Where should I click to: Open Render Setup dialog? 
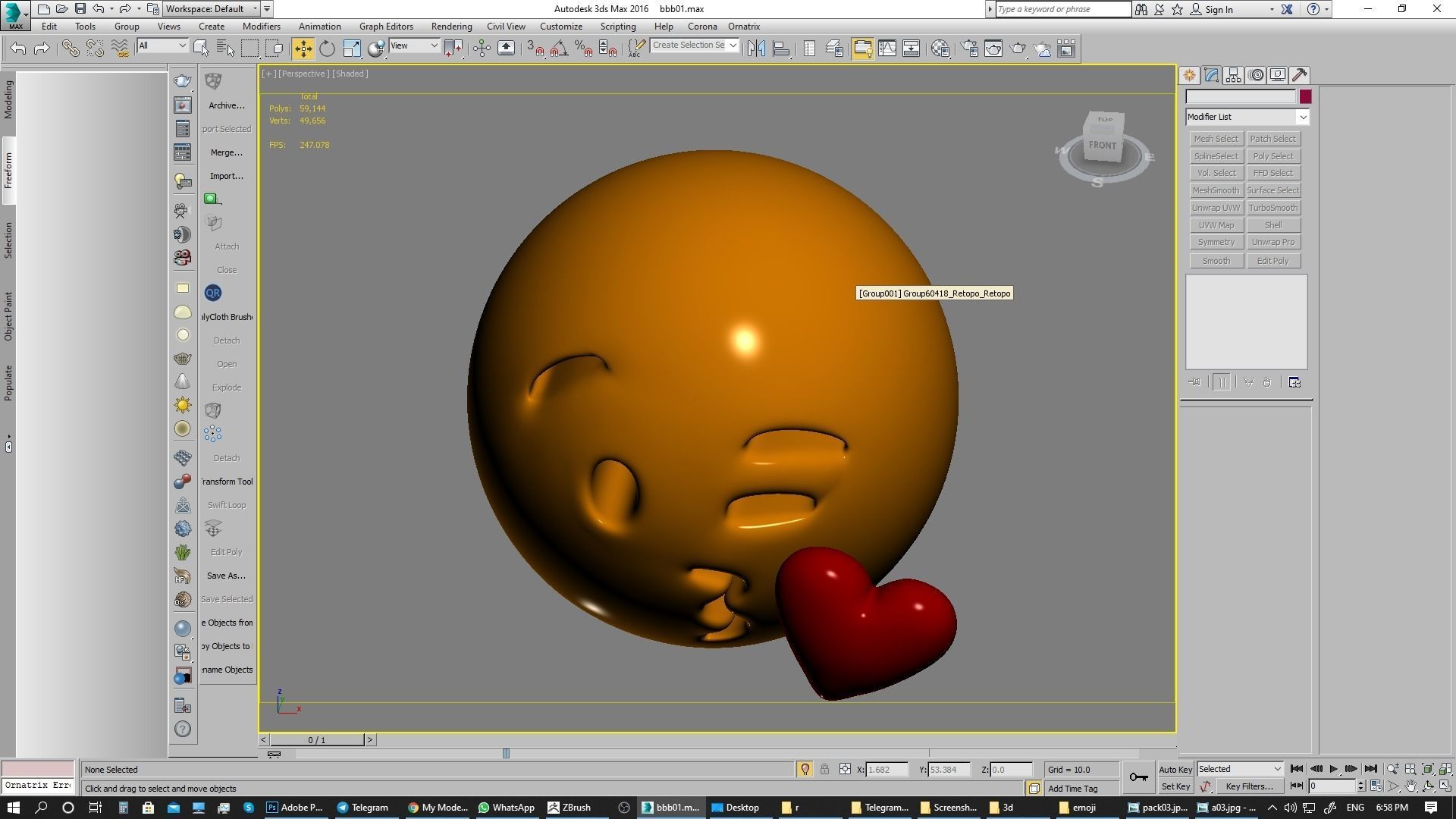coord(970,49)
